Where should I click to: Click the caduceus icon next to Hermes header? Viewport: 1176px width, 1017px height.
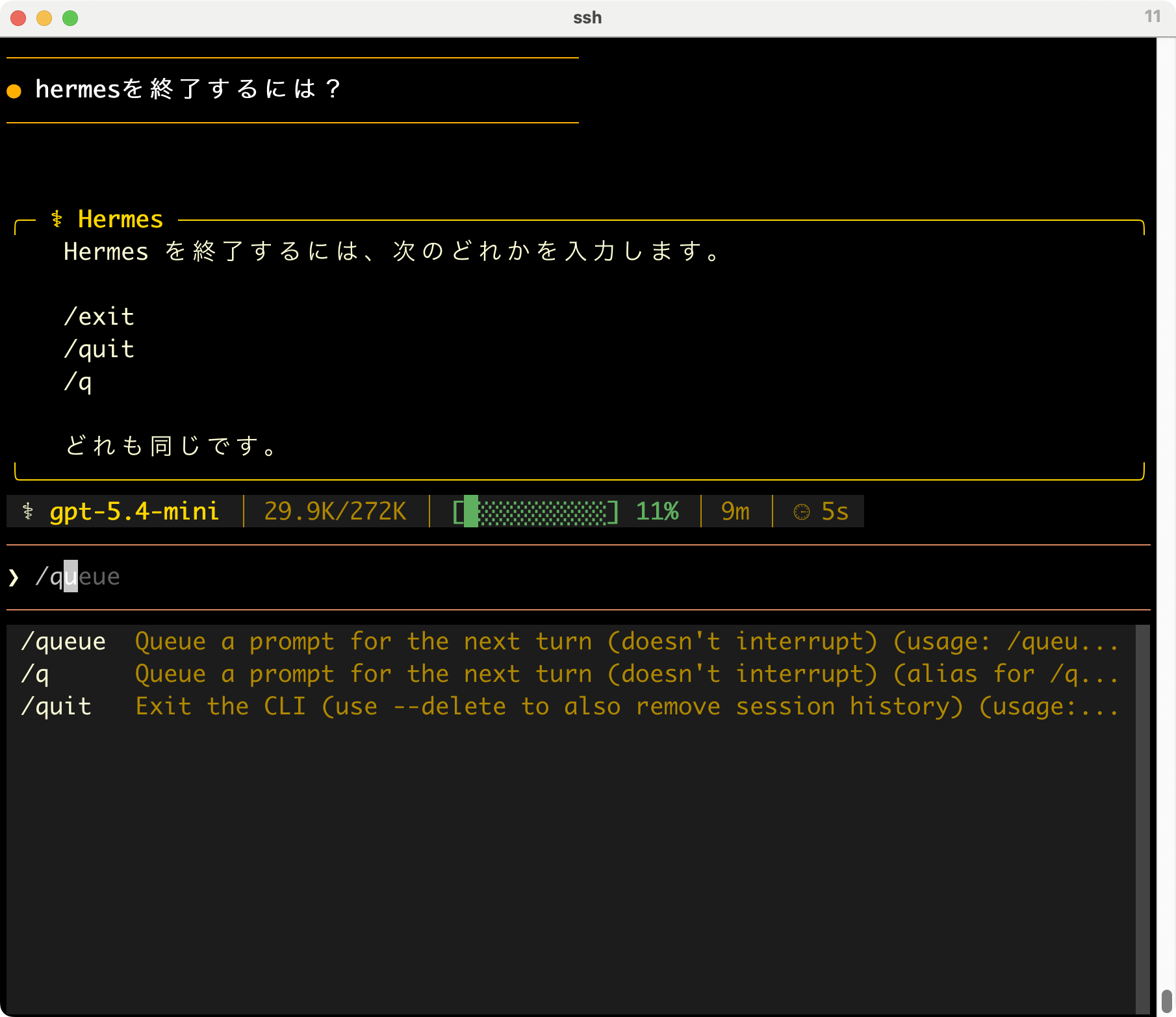tap(57, 220)
